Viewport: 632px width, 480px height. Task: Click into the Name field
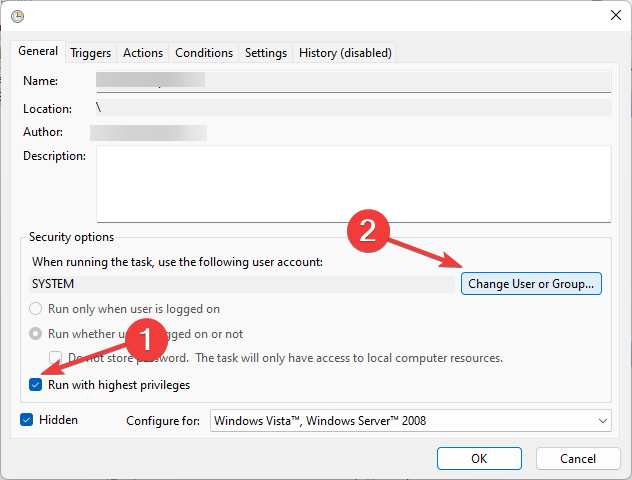354,81
